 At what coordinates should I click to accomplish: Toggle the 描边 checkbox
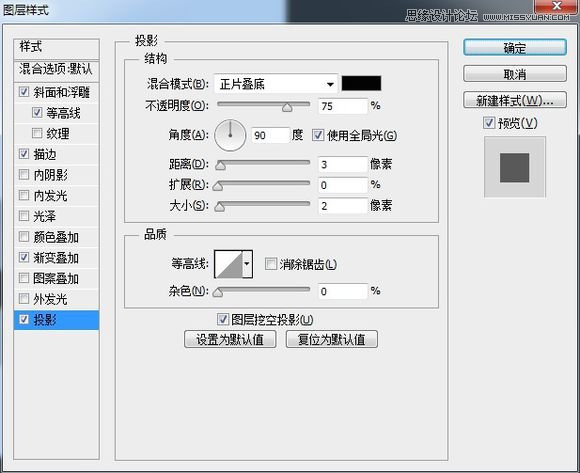24,154
